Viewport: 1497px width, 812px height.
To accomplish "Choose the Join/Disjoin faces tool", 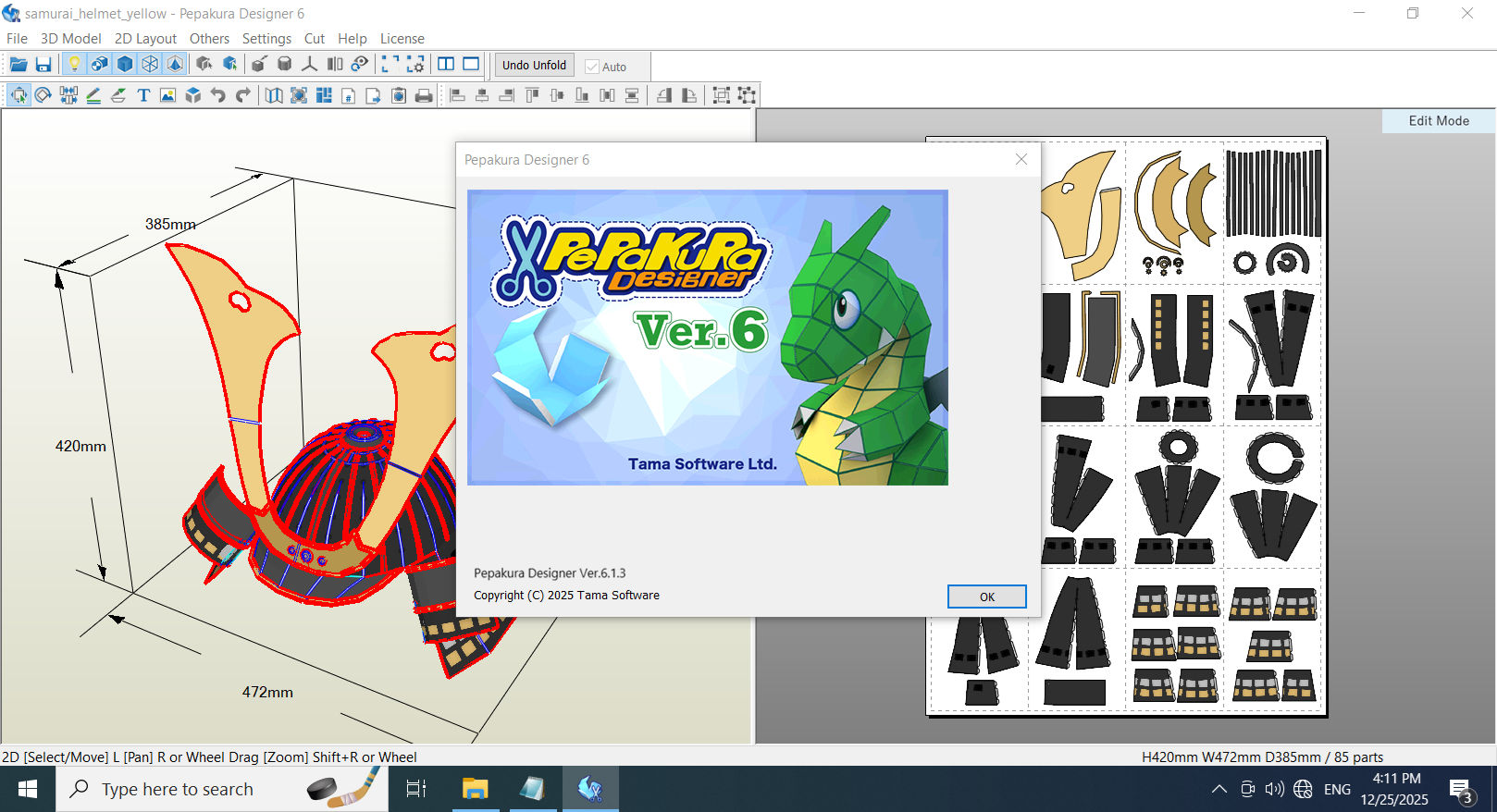I will click(68, 95).
